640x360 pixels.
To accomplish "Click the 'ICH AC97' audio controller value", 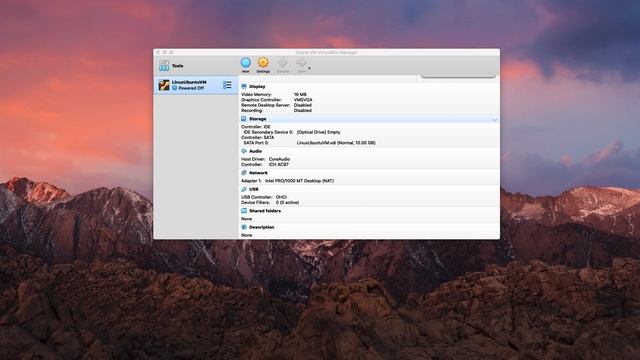I will pyautogui.click(x=279, y=164).
